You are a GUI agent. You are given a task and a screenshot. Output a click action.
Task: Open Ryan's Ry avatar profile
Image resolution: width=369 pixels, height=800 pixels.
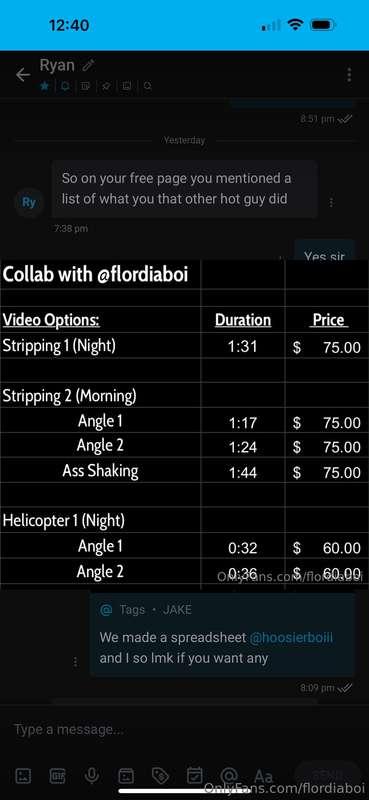[29, 202]
